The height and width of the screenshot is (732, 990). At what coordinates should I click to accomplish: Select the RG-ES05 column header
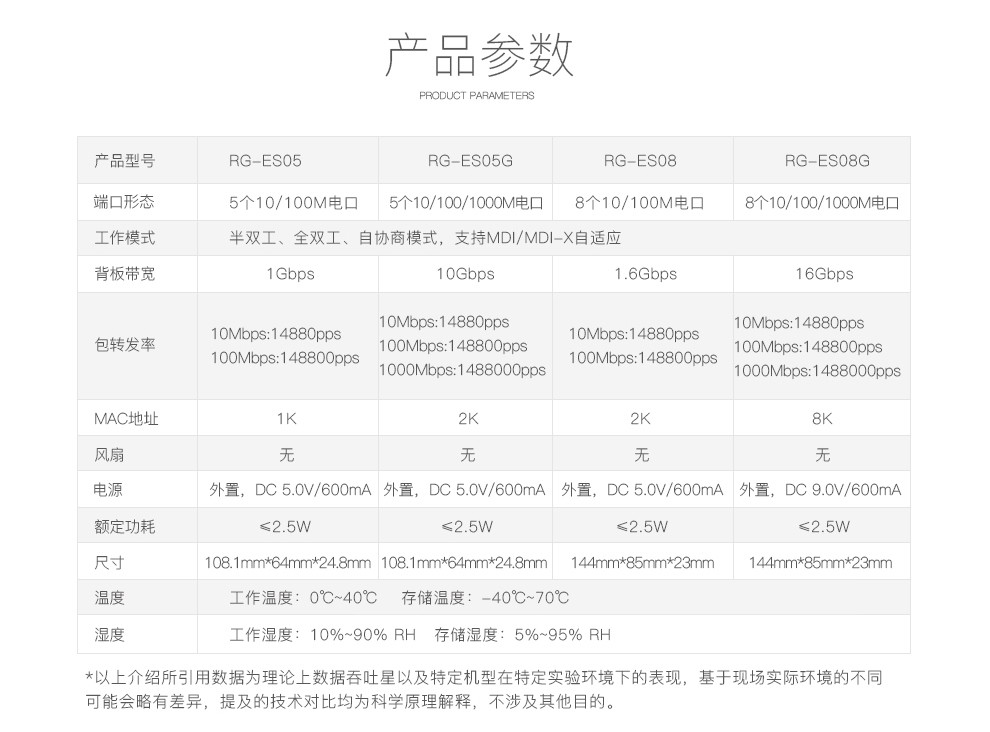coord(265,160)
